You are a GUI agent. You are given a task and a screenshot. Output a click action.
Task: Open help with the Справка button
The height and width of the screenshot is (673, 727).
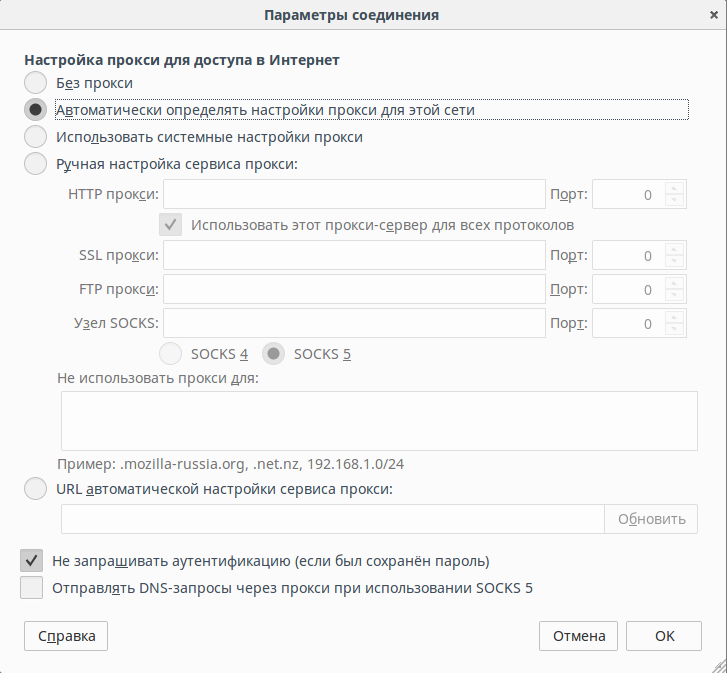click(x=66, y=635)
